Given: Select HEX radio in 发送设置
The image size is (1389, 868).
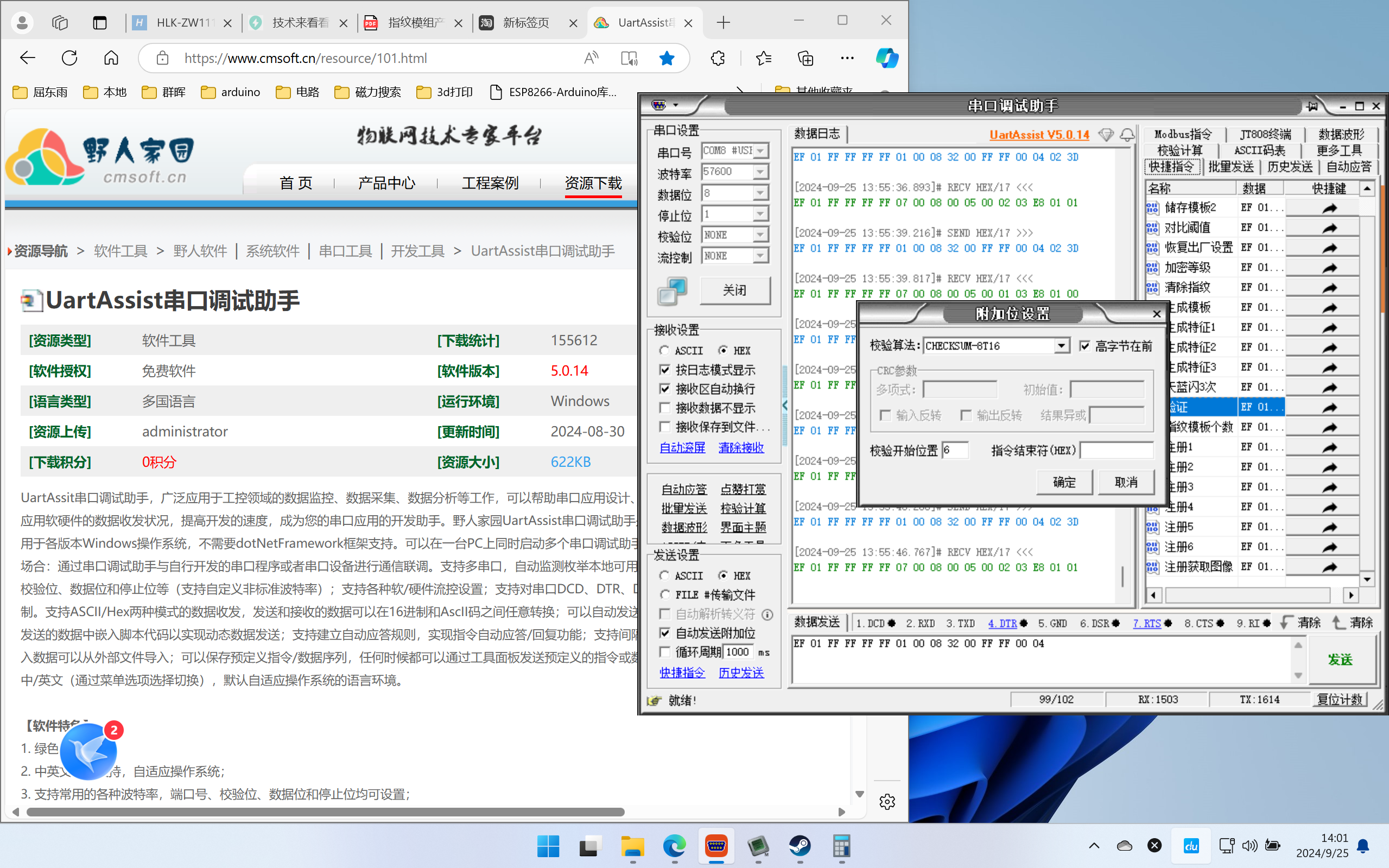Looking at the screenshot, I should click(x=722, y=575).
